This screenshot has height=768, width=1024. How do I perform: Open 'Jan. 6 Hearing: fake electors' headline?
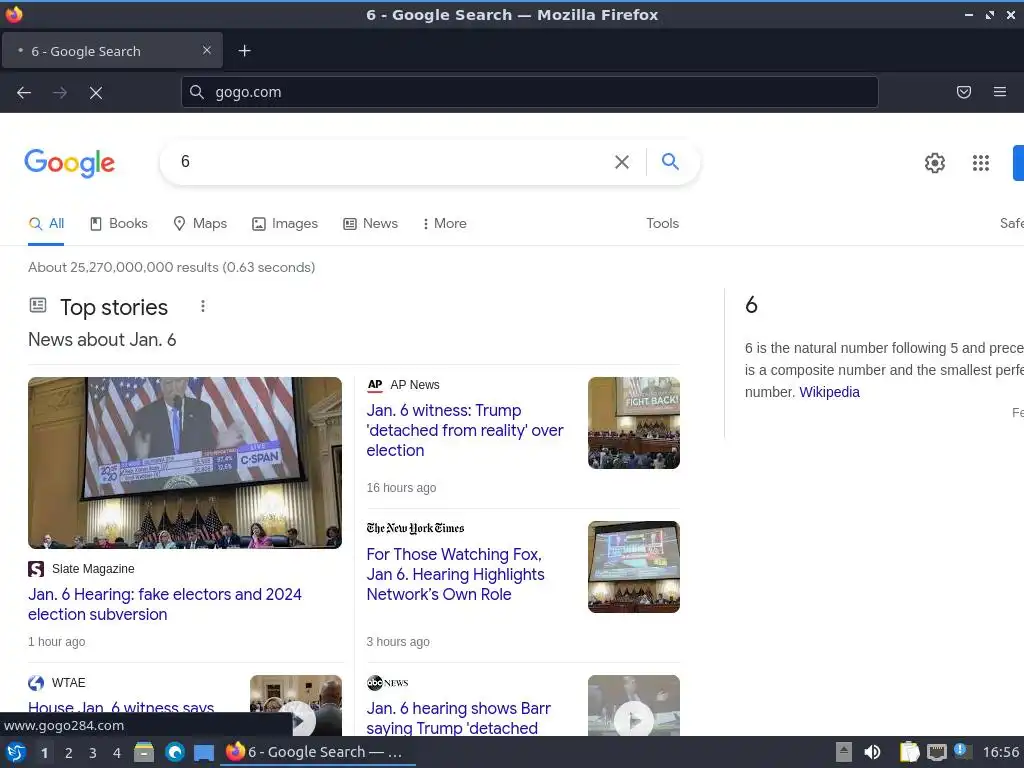coord(165,604)
